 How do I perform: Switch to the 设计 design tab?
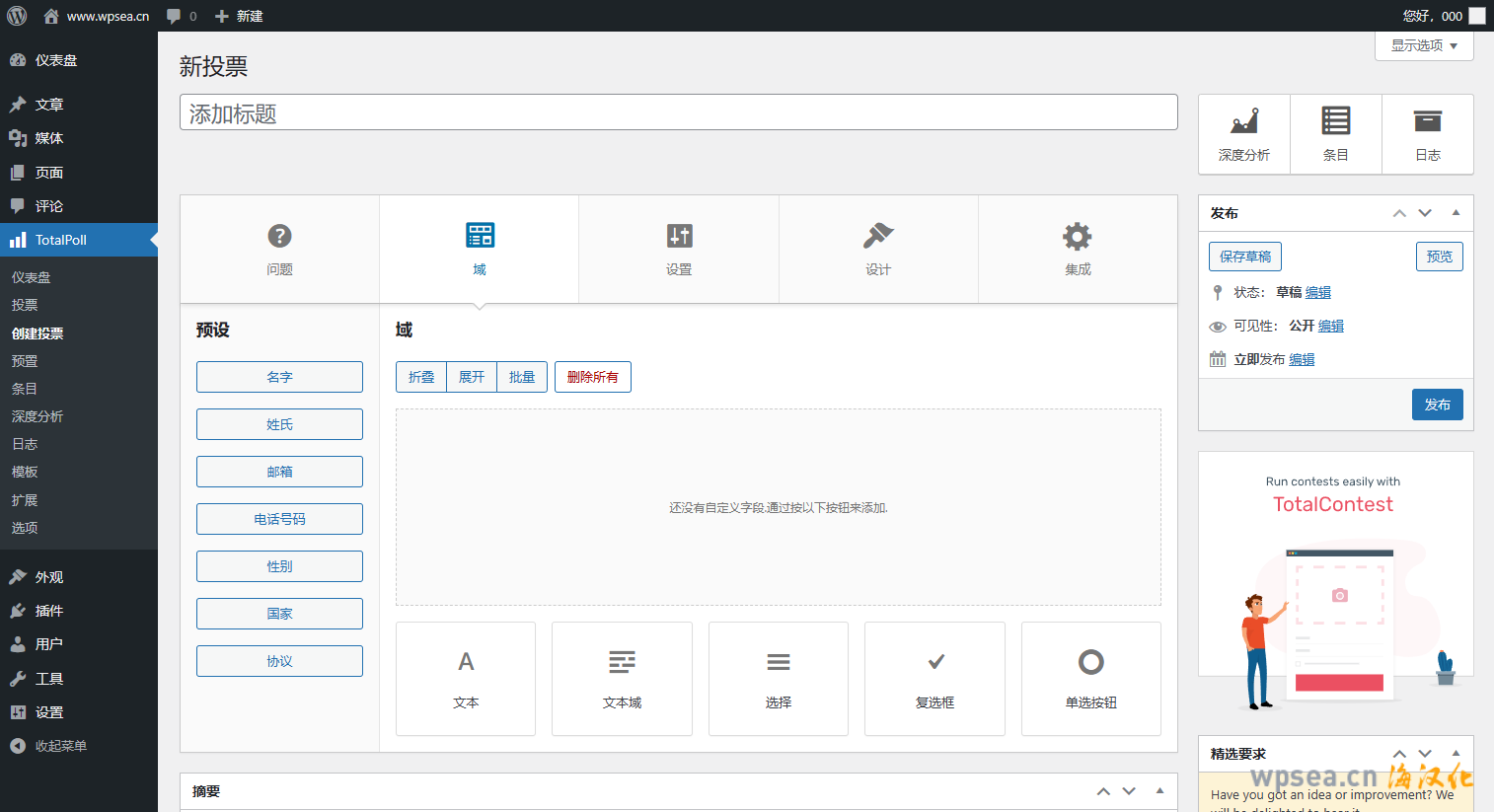coord(878,249)
